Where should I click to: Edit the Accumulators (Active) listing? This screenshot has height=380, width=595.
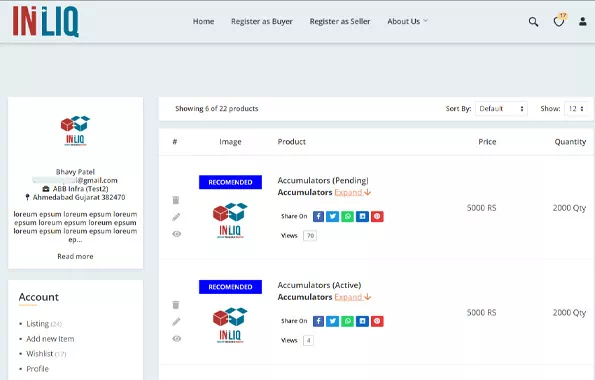pos(176,322)
